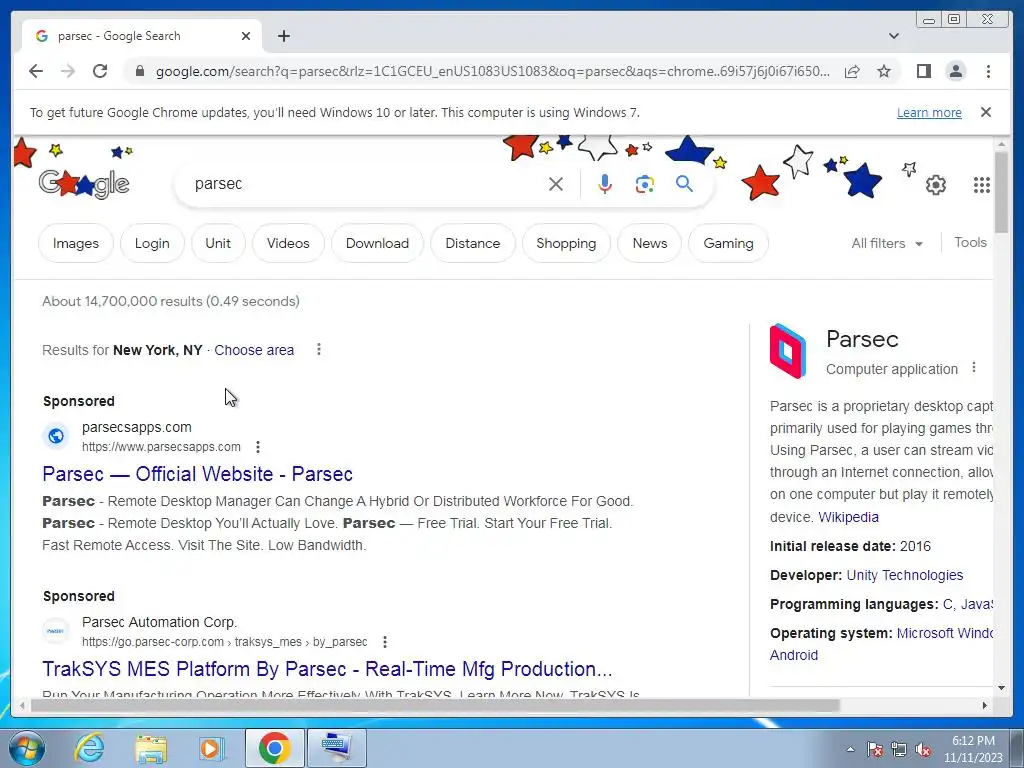Open a new tab with plus button
Image resolution: width=1024 pixels, height=768 pixels.
point(283,36)
